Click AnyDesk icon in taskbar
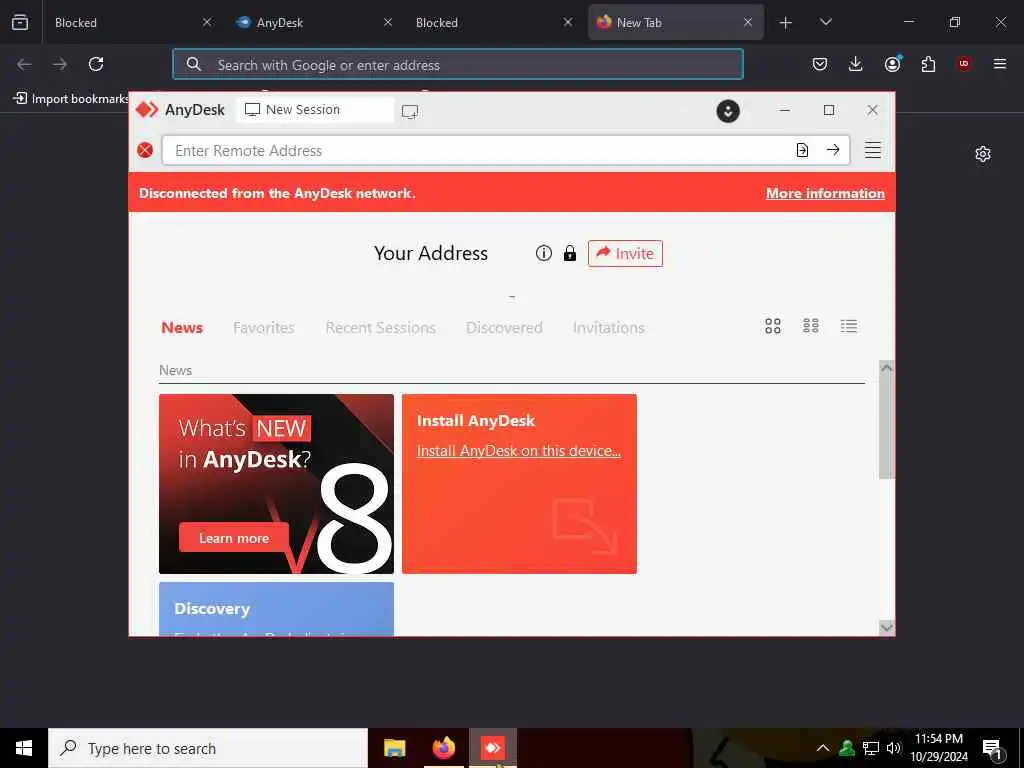 (x=492, y=748)
